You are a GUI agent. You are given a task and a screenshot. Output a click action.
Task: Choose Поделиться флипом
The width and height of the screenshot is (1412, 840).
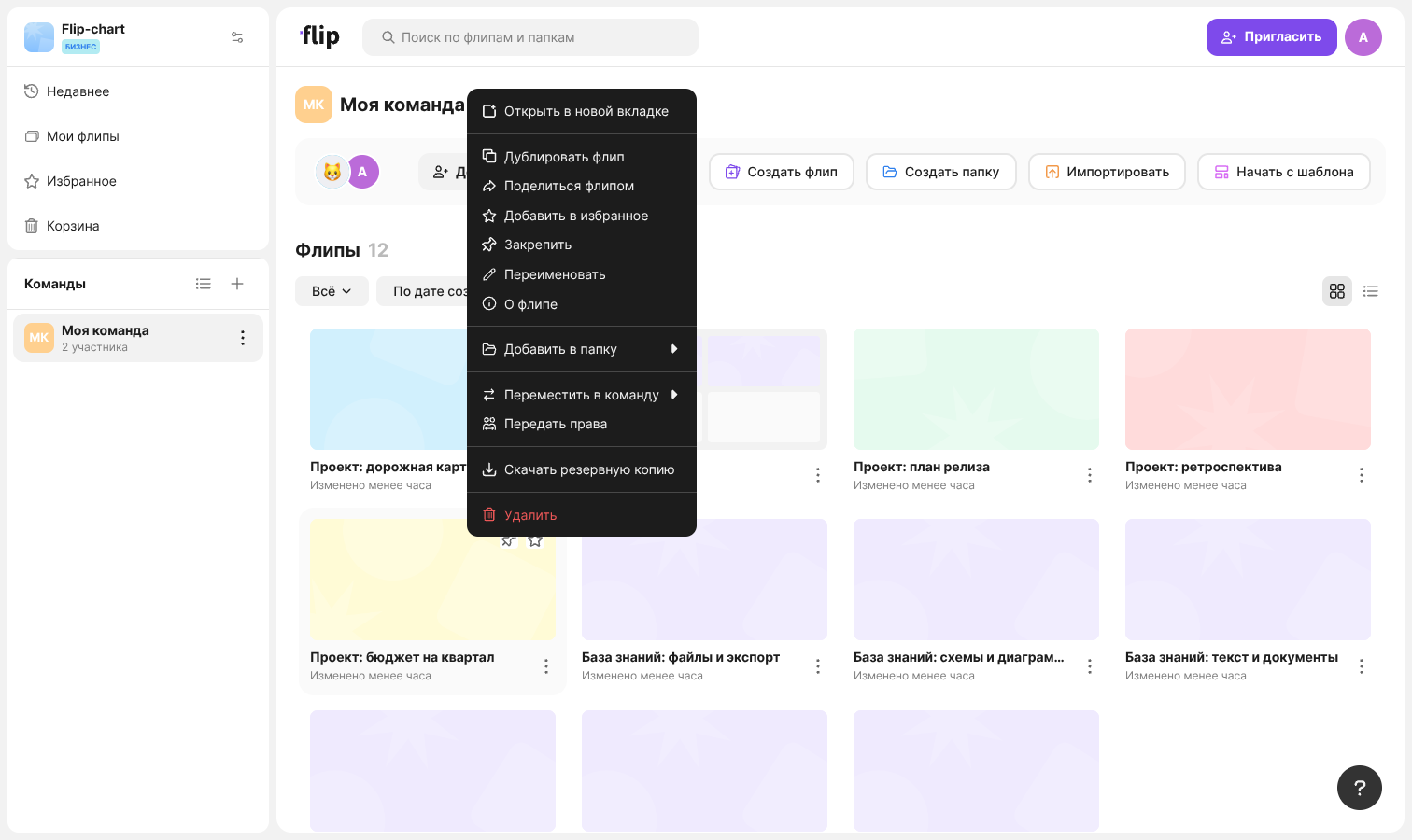582,186
